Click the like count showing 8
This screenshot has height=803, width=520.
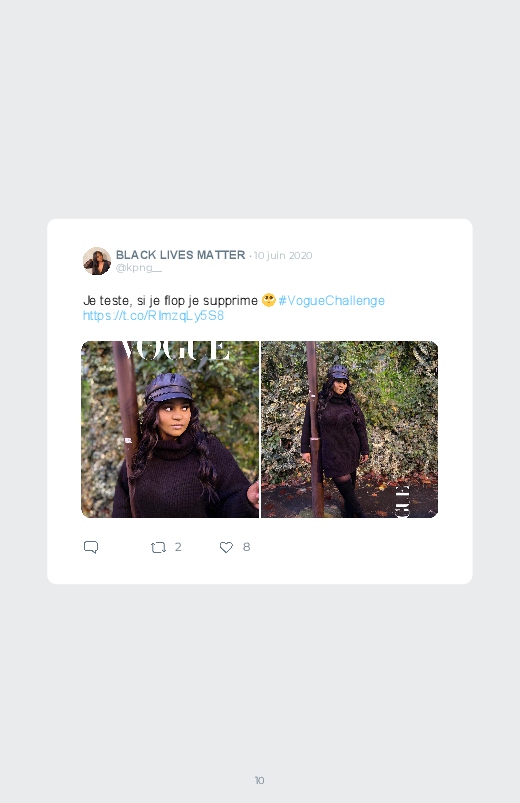[246, 546]
